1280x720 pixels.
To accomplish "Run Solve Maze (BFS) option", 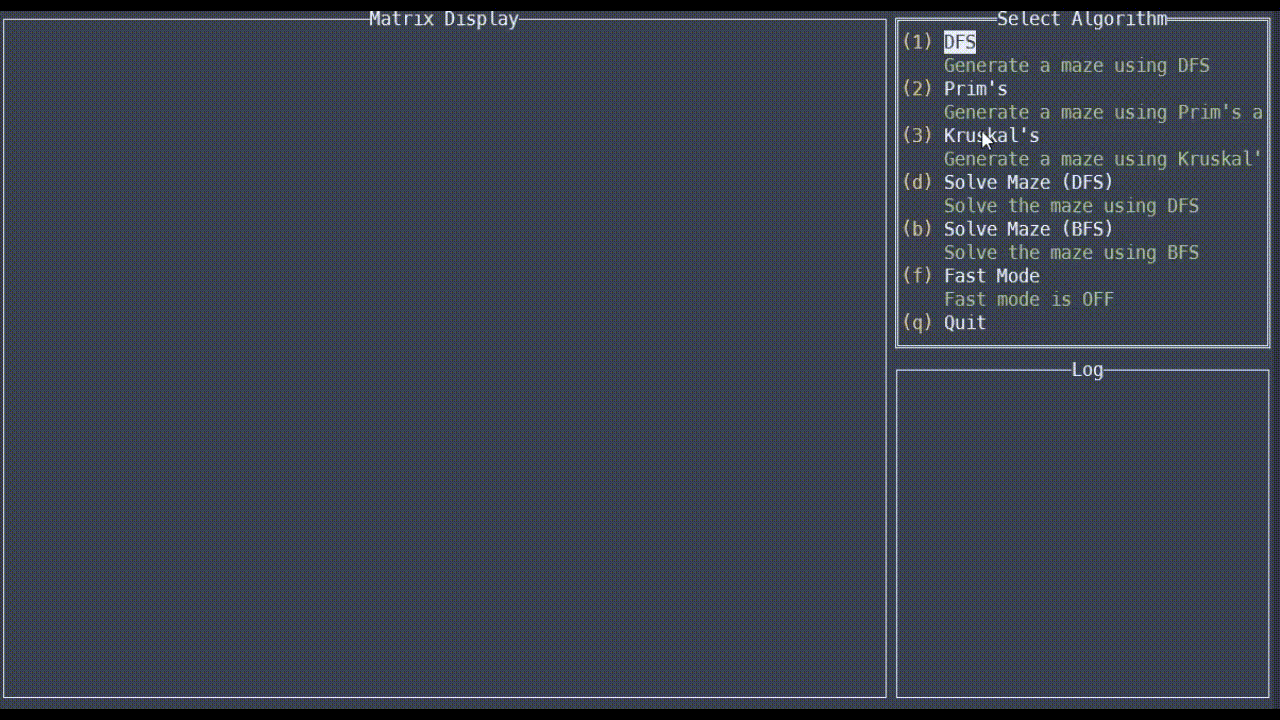I will [1028, 229].
